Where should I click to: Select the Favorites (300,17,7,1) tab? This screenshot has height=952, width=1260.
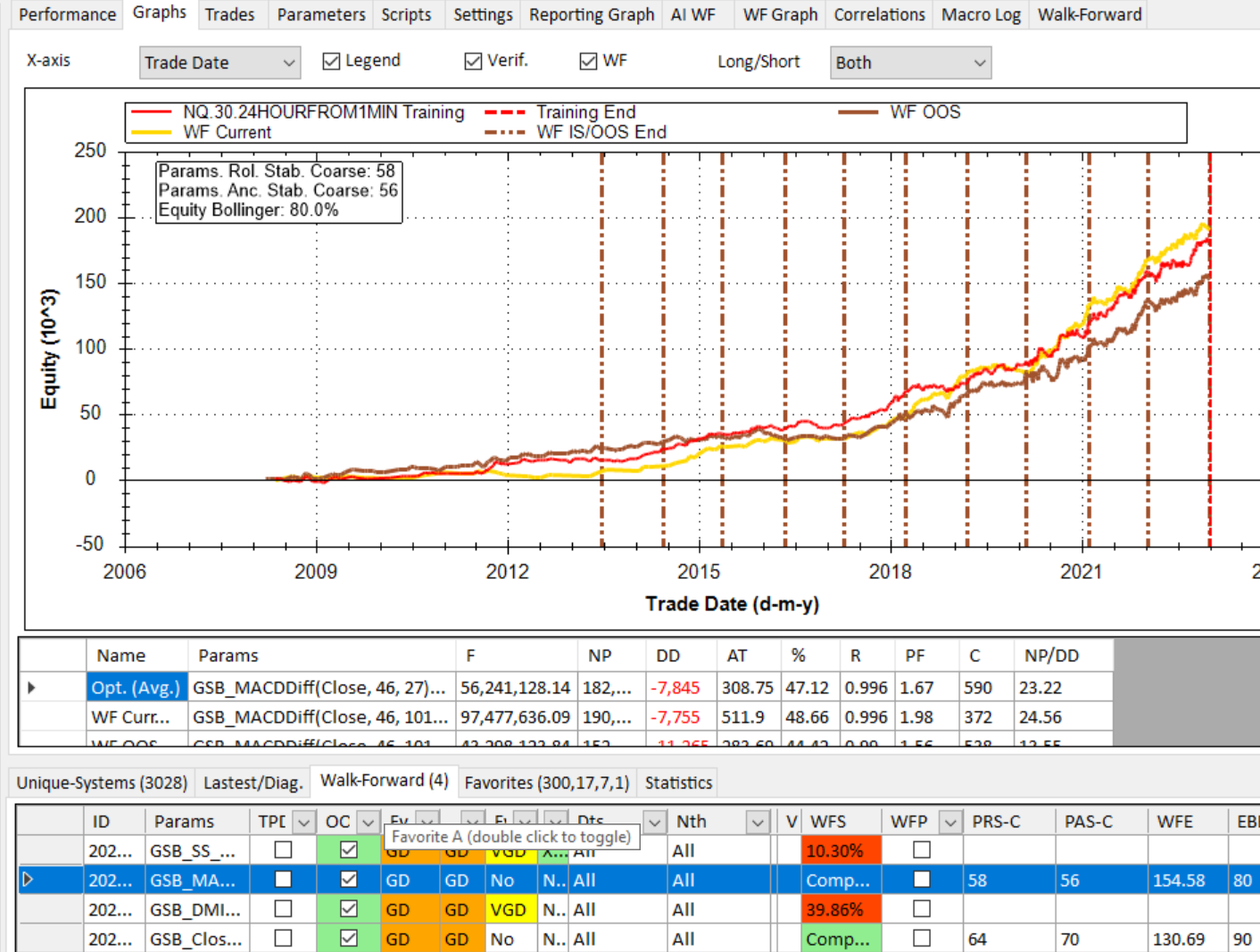(x=546, y=782)
